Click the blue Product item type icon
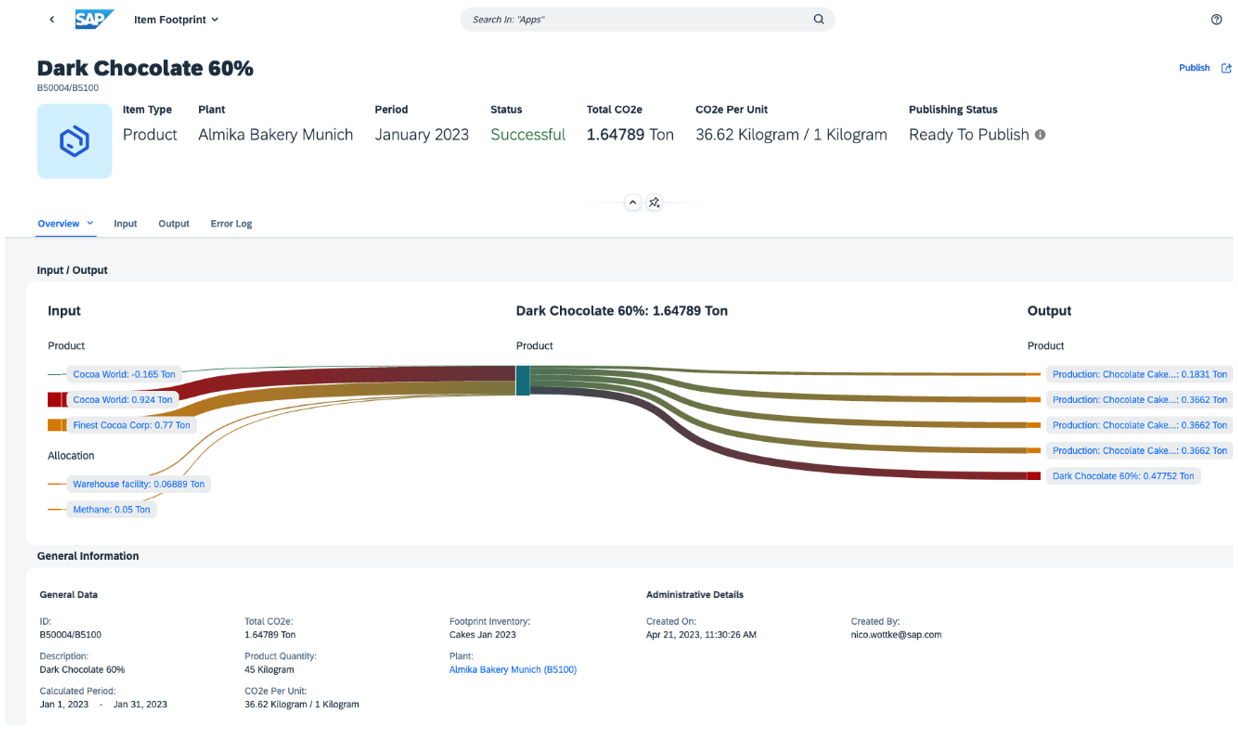 [74, 140]
